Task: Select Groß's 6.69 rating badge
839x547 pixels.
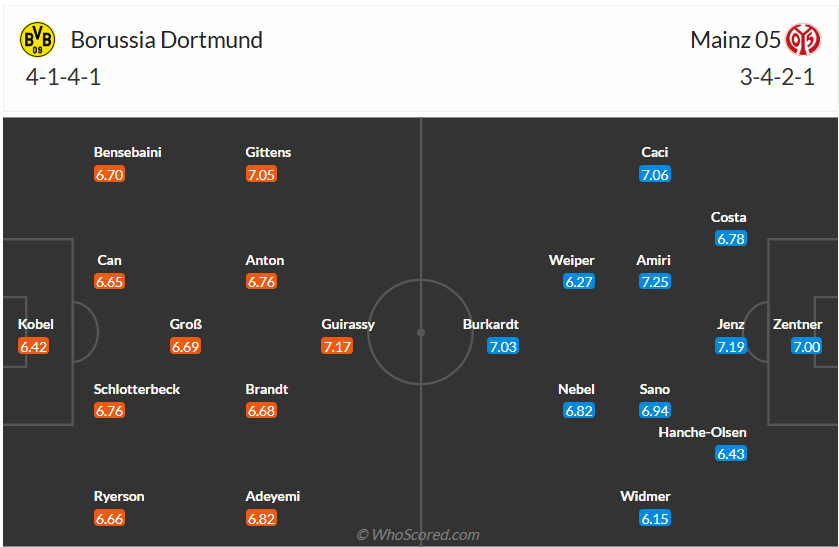Action: (x=185, y=346)
